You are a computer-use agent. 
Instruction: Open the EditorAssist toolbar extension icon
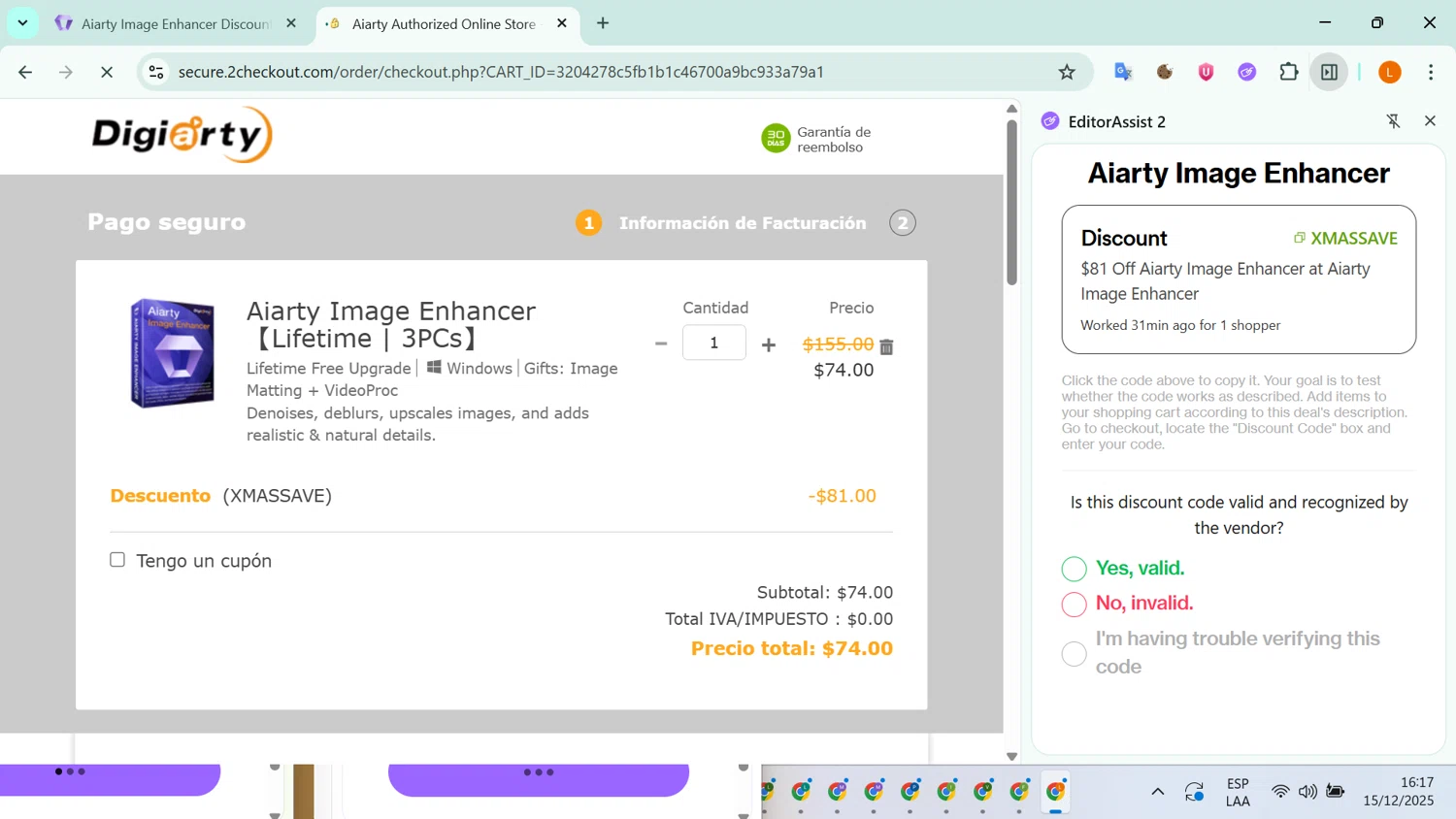click(x=1247, y=72)
